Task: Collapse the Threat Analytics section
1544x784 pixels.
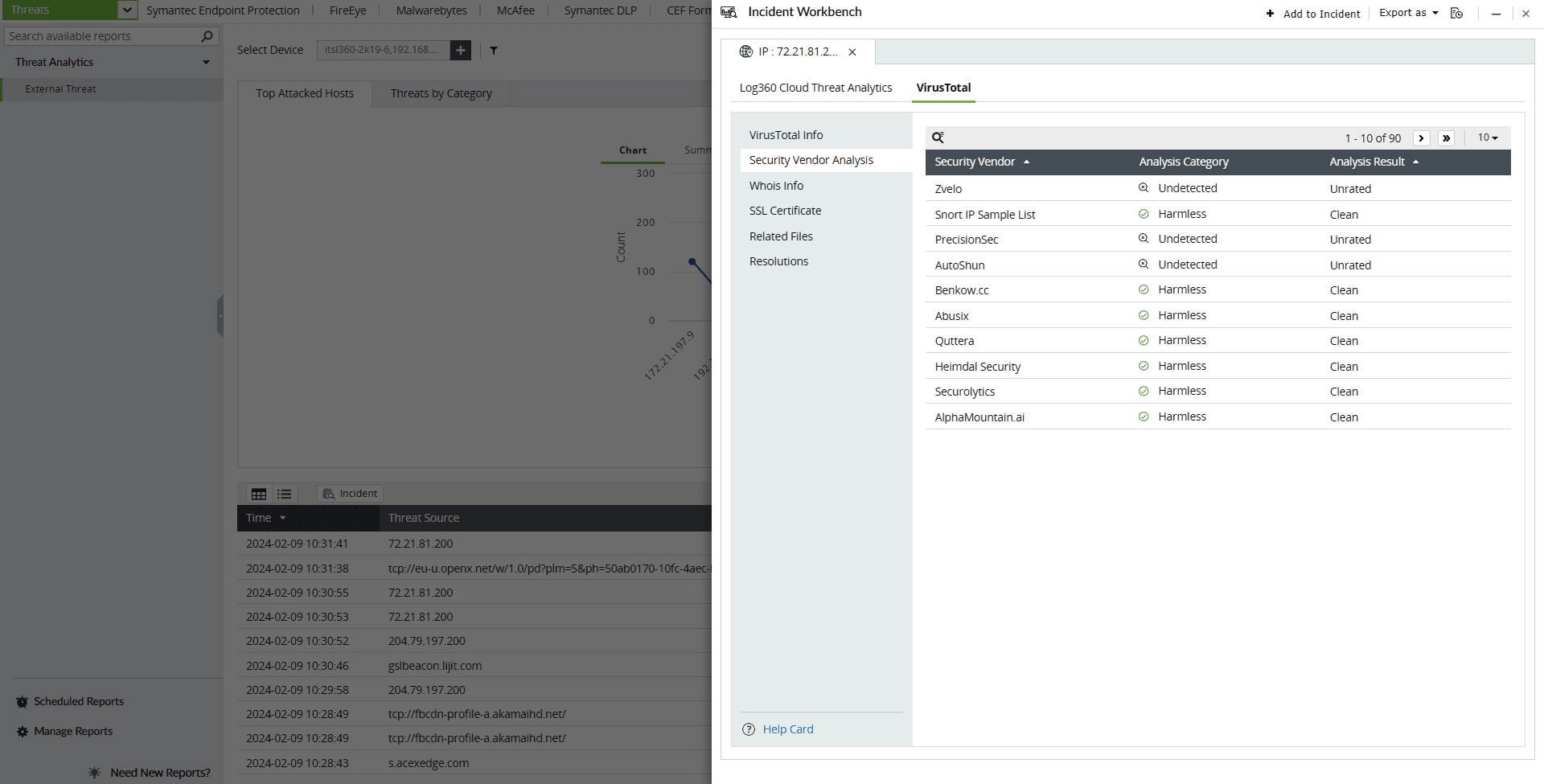Action: coord(206,62)
